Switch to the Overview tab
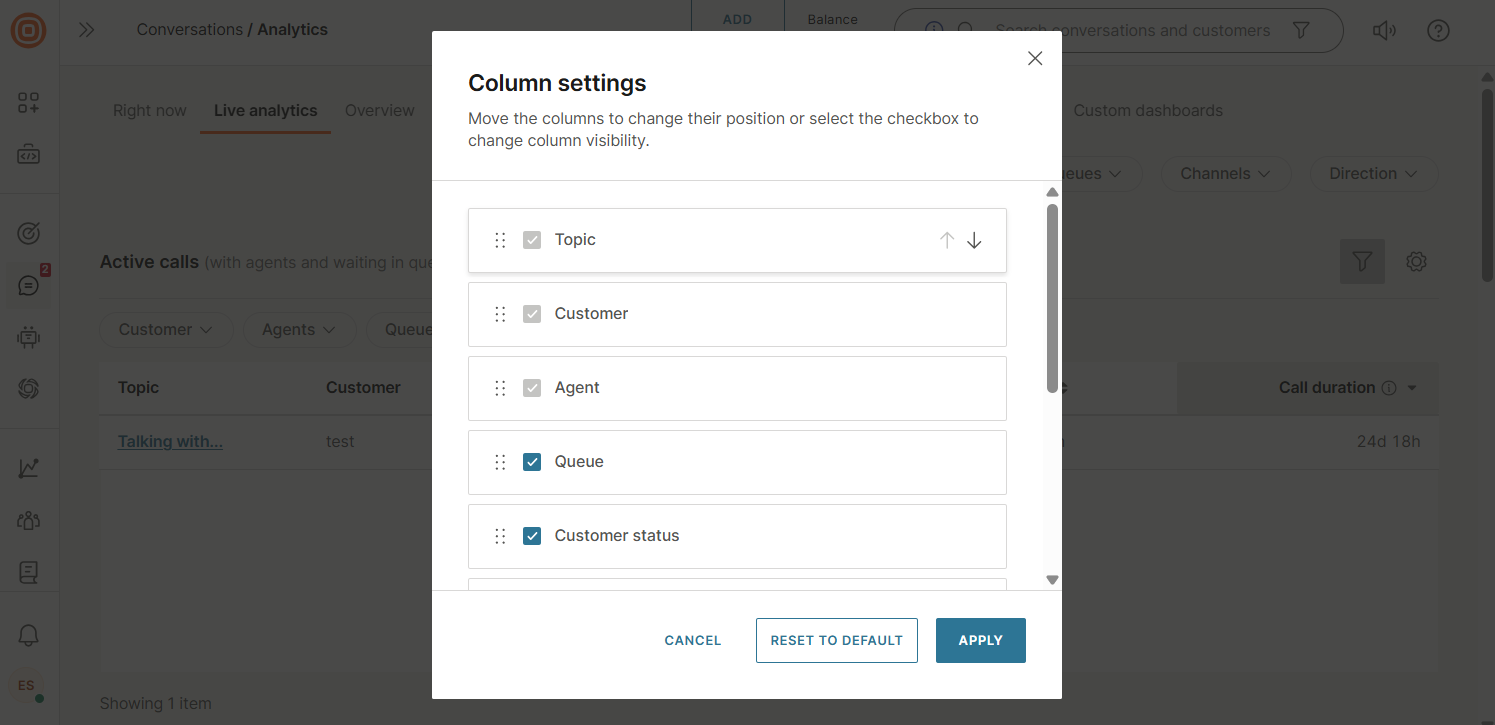Viewport: 1495px width, 725px height. 379,110
